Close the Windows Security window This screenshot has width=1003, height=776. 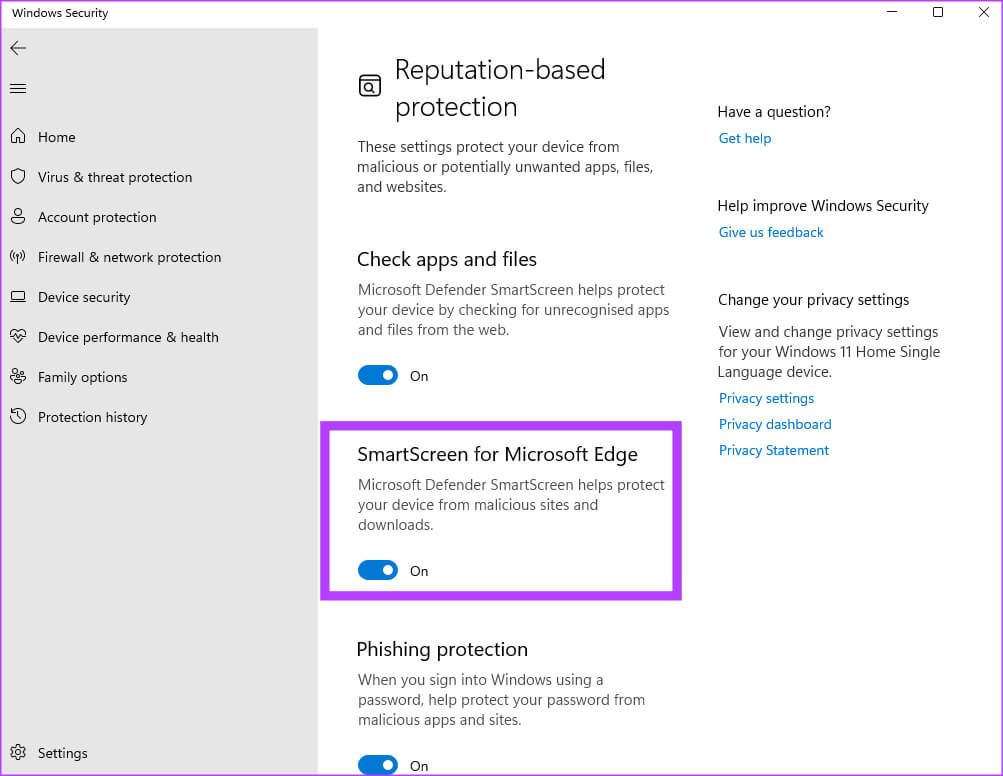coord(984,12)
